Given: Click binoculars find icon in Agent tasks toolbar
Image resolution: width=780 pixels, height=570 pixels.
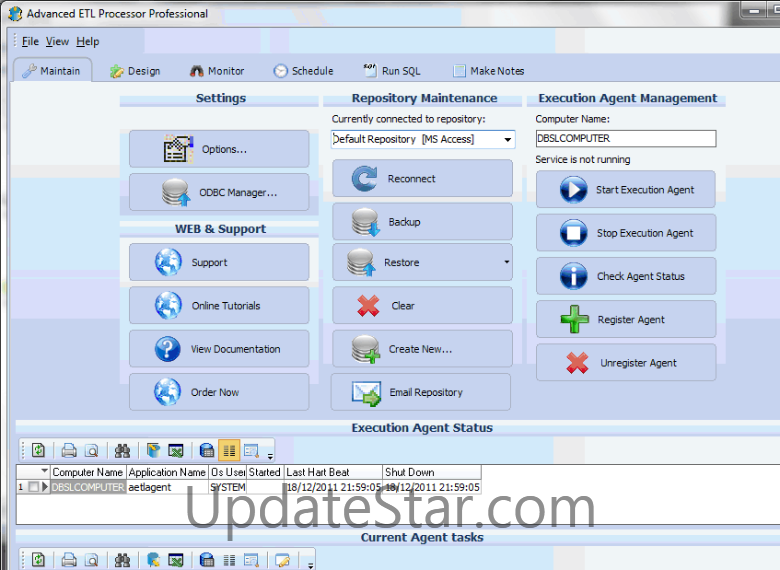Looking at the screenshot, I should click(122, 560).
